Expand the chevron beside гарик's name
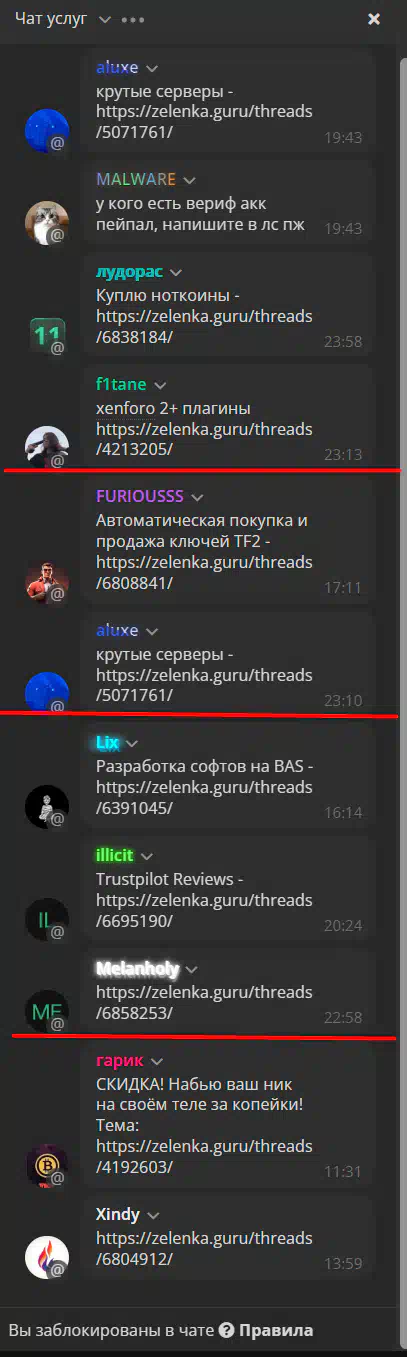Image resolution: width=407 pixels, height=1357 pixels. [156, 1061]
